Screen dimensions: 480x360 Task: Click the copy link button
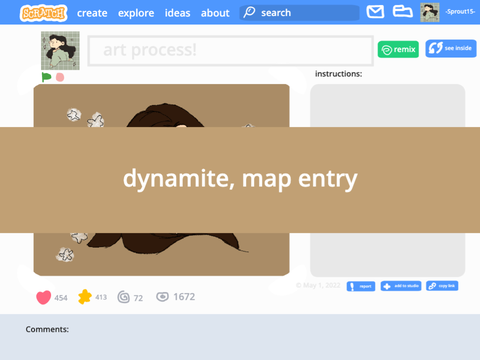click(x=442, y=286)
